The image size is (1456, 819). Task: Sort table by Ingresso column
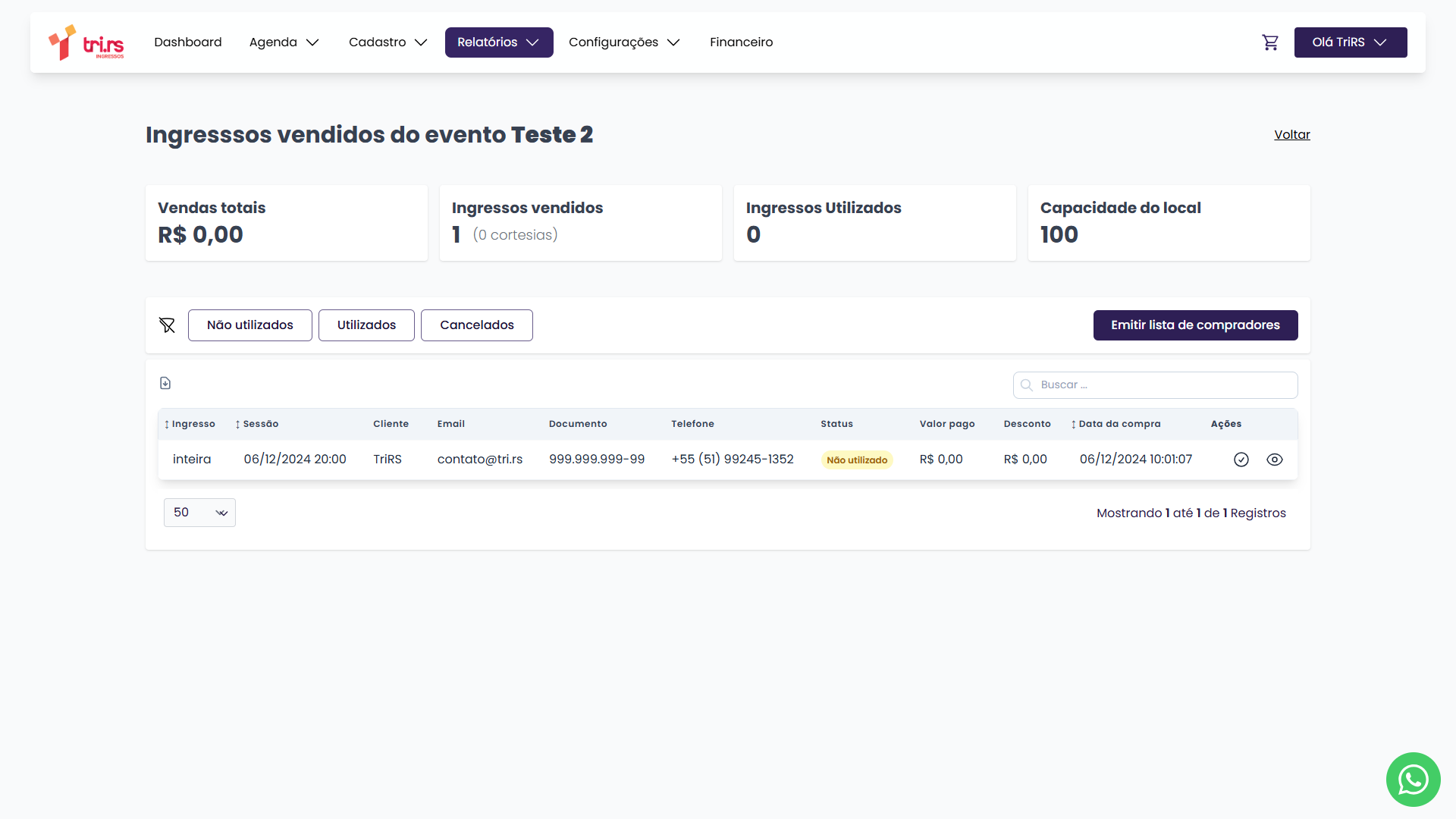[x=190, y=424]
